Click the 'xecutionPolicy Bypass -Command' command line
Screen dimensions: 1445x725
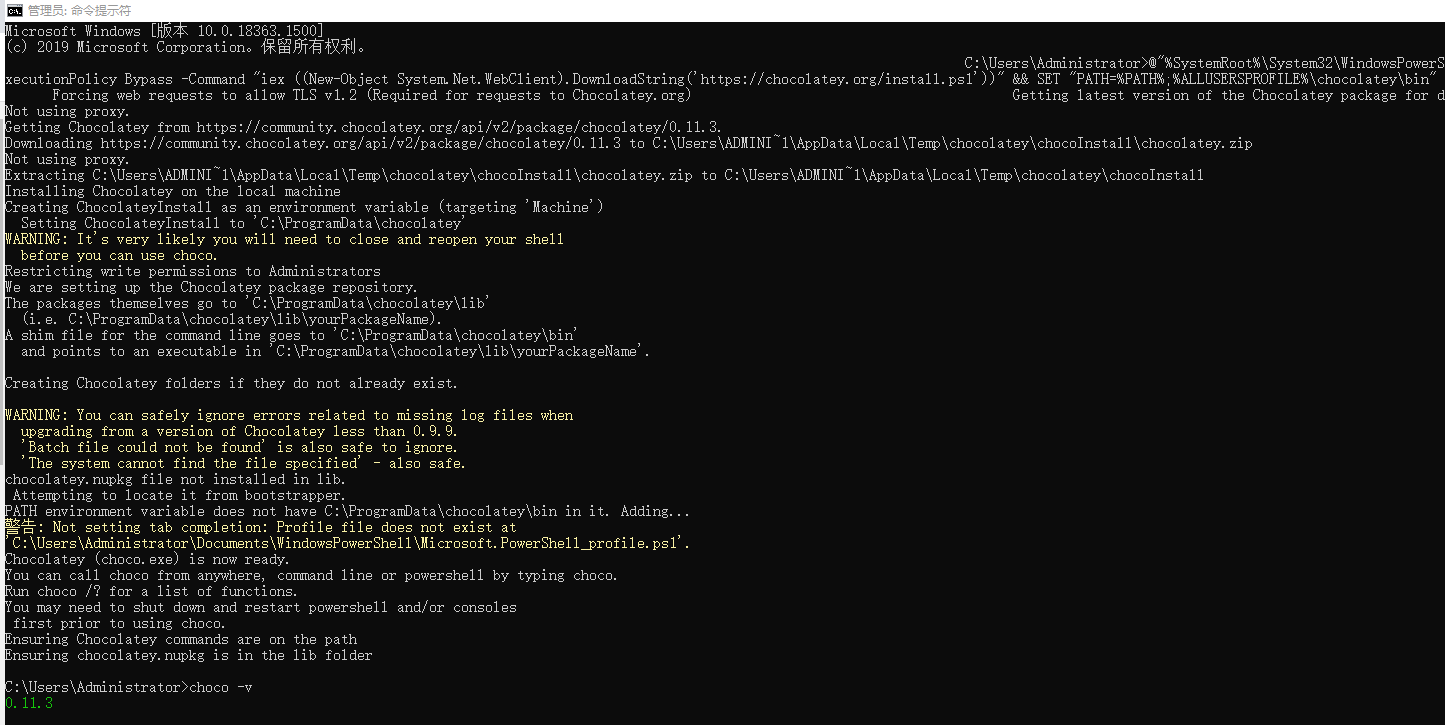[x=721, y=79]
